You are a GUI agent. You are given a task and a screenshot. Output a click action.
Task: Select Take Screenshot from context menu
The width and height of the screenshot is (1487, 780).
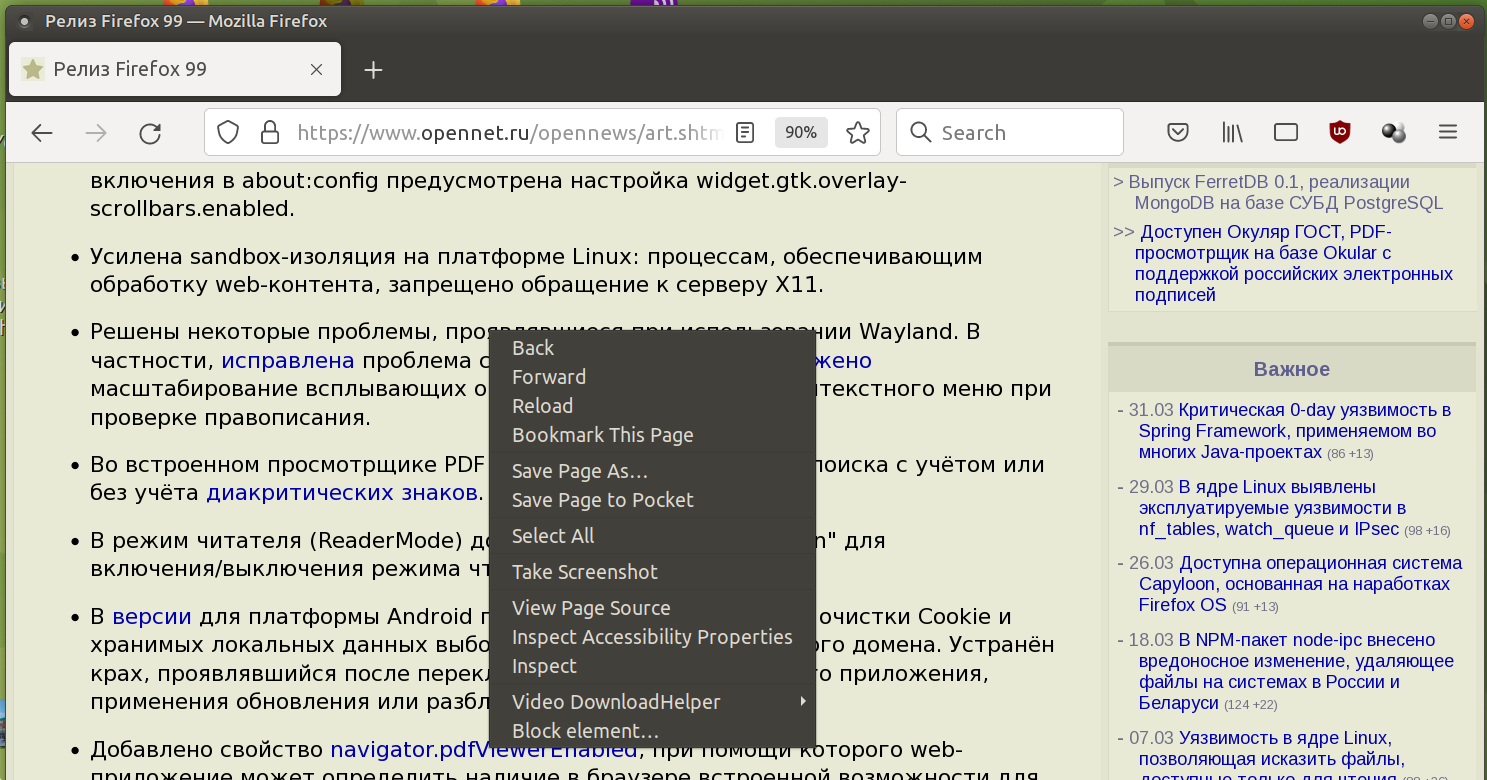[585, 572]
